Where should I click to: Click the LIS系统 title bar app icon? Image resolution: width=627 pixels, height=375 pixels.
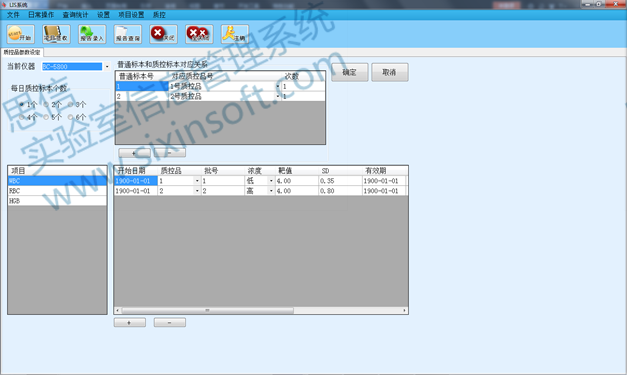(5, 5)
